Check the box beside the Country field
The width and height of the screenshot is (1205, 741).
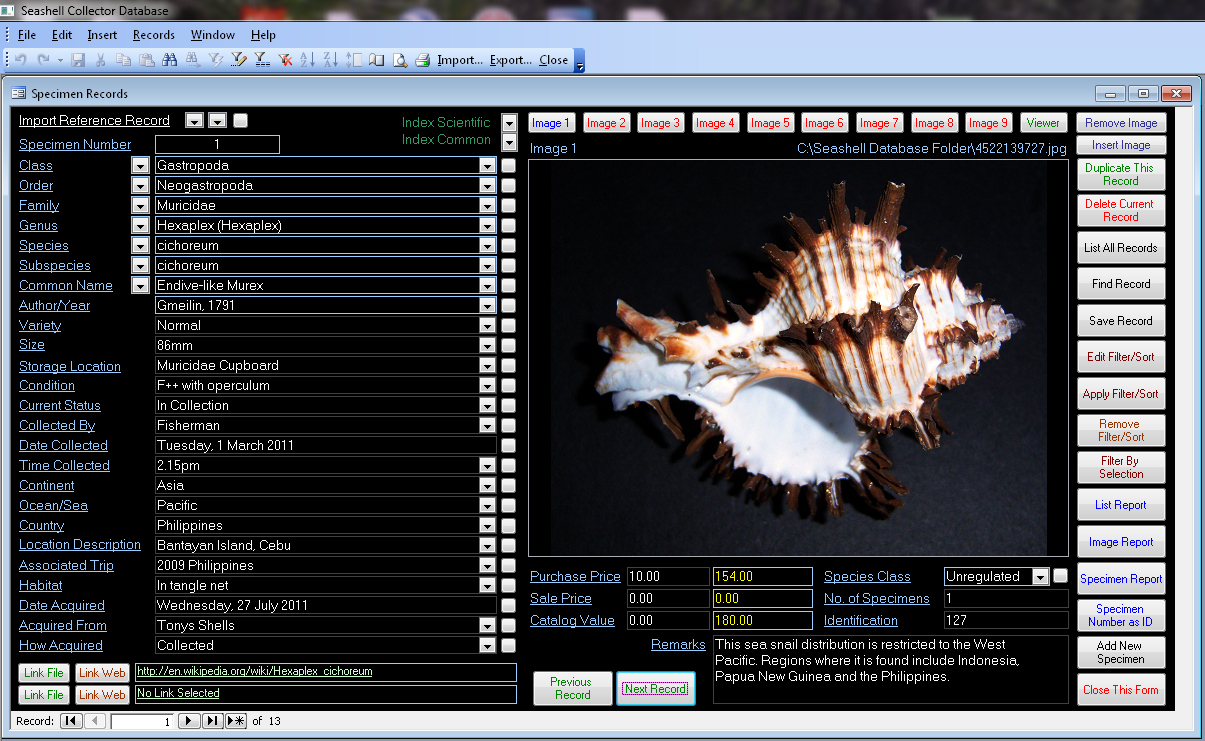pyautogui.click(x=509, y=526)
